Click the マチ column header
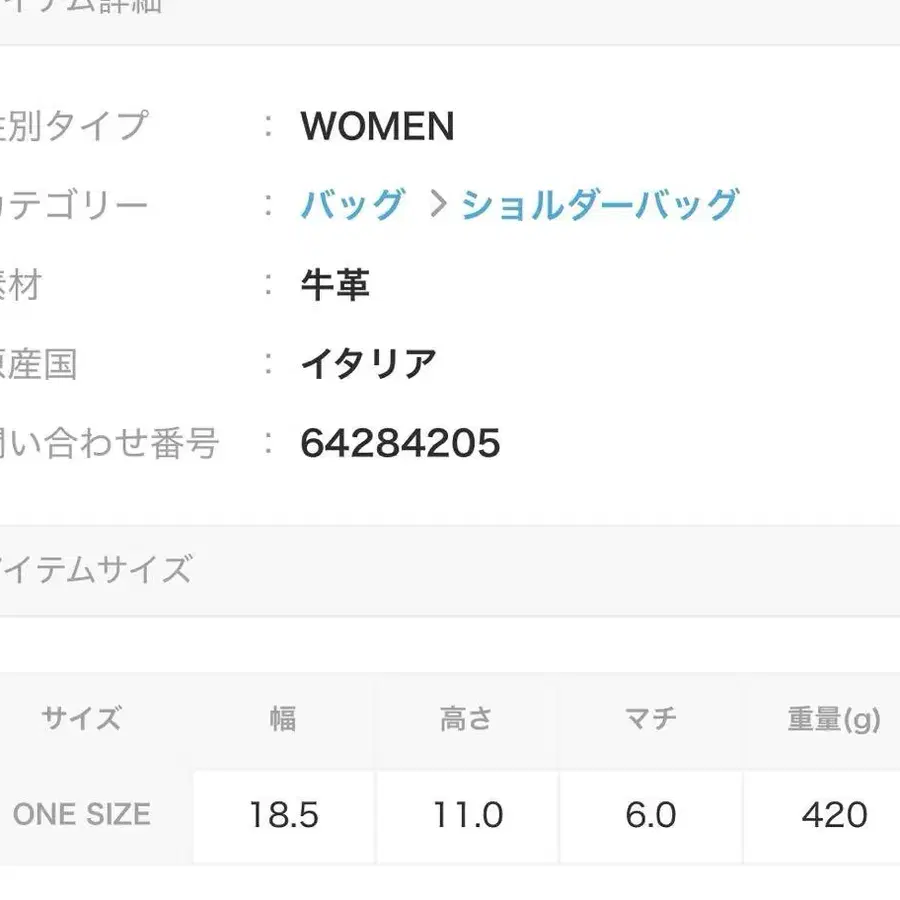This screenshot has height=900, width=900. click(650, 718)
